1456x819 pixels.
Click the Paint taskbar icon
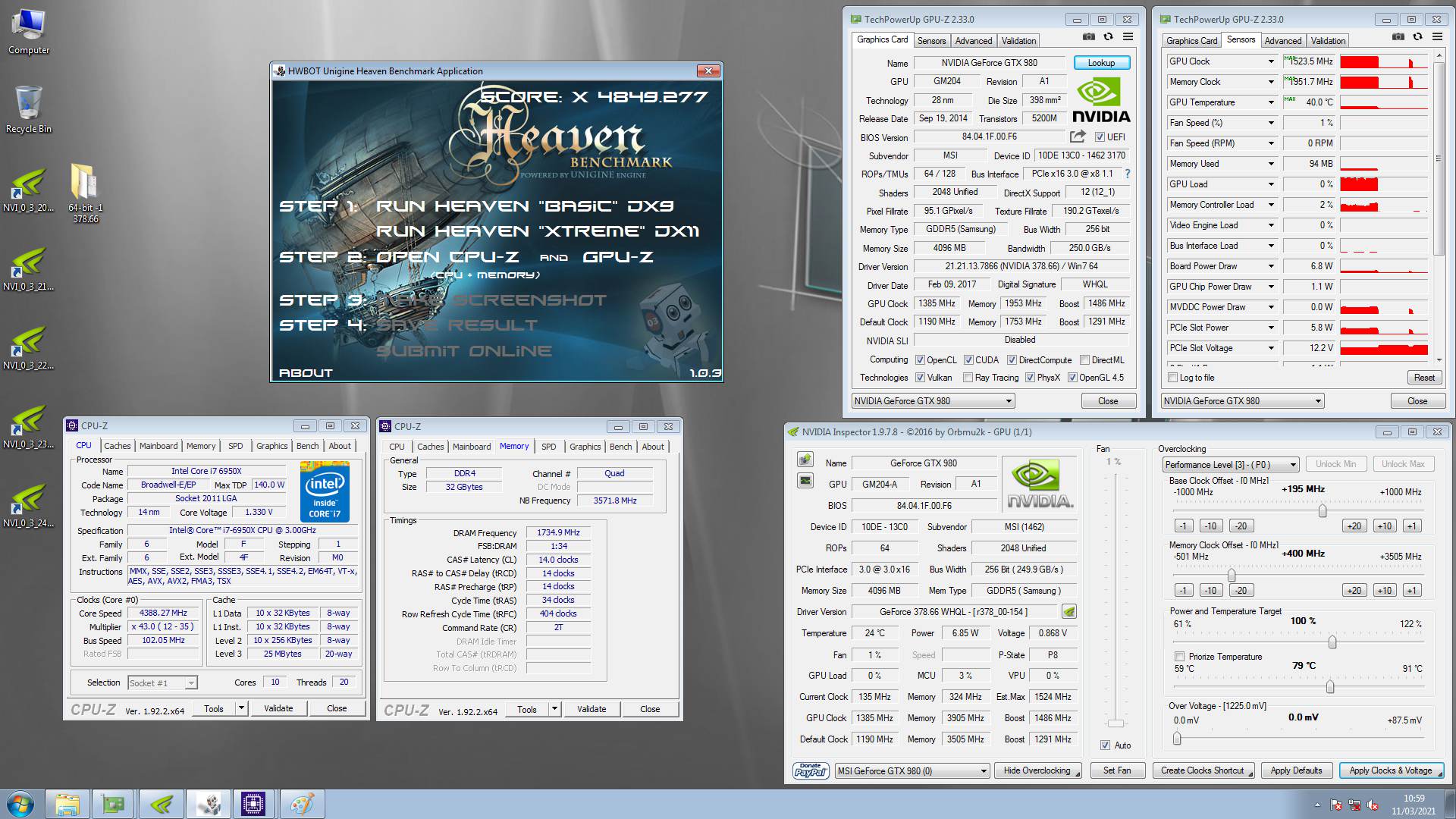coord(301,804)
